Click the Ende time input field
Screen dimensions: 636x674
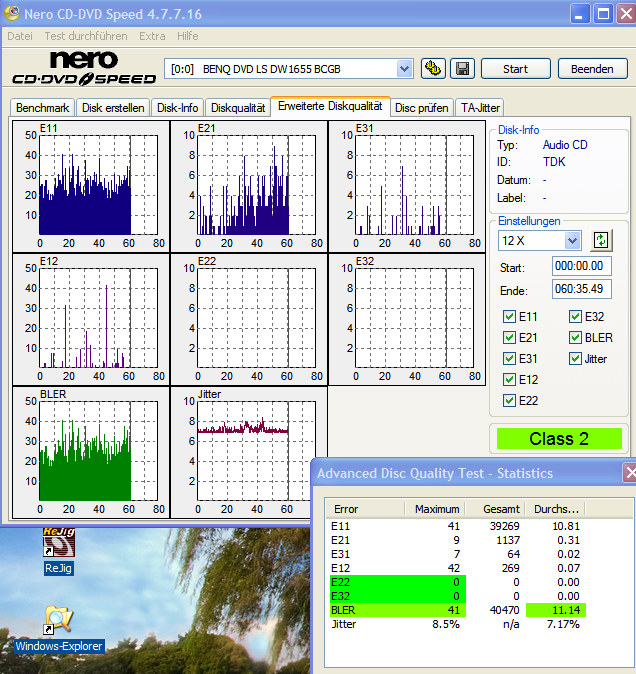(581, 290)
